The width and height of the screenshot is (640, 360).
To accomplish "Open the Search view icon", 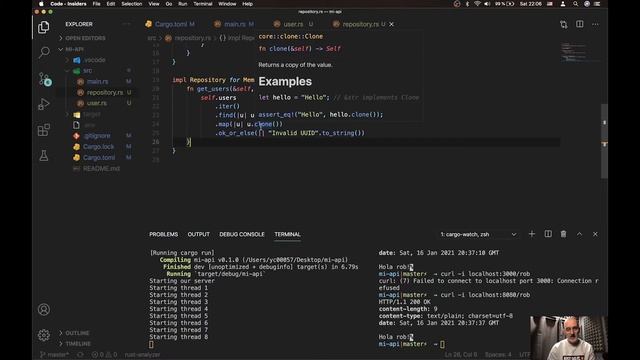I will click(44, 52).
